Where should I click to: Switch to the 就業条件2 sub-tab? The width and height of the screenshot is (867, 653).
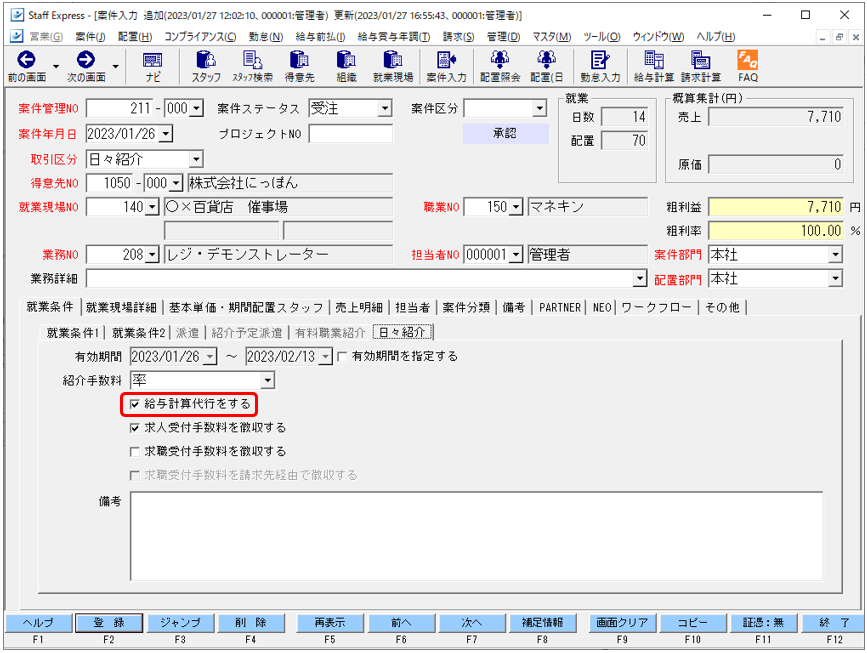[x=138, y=333]
